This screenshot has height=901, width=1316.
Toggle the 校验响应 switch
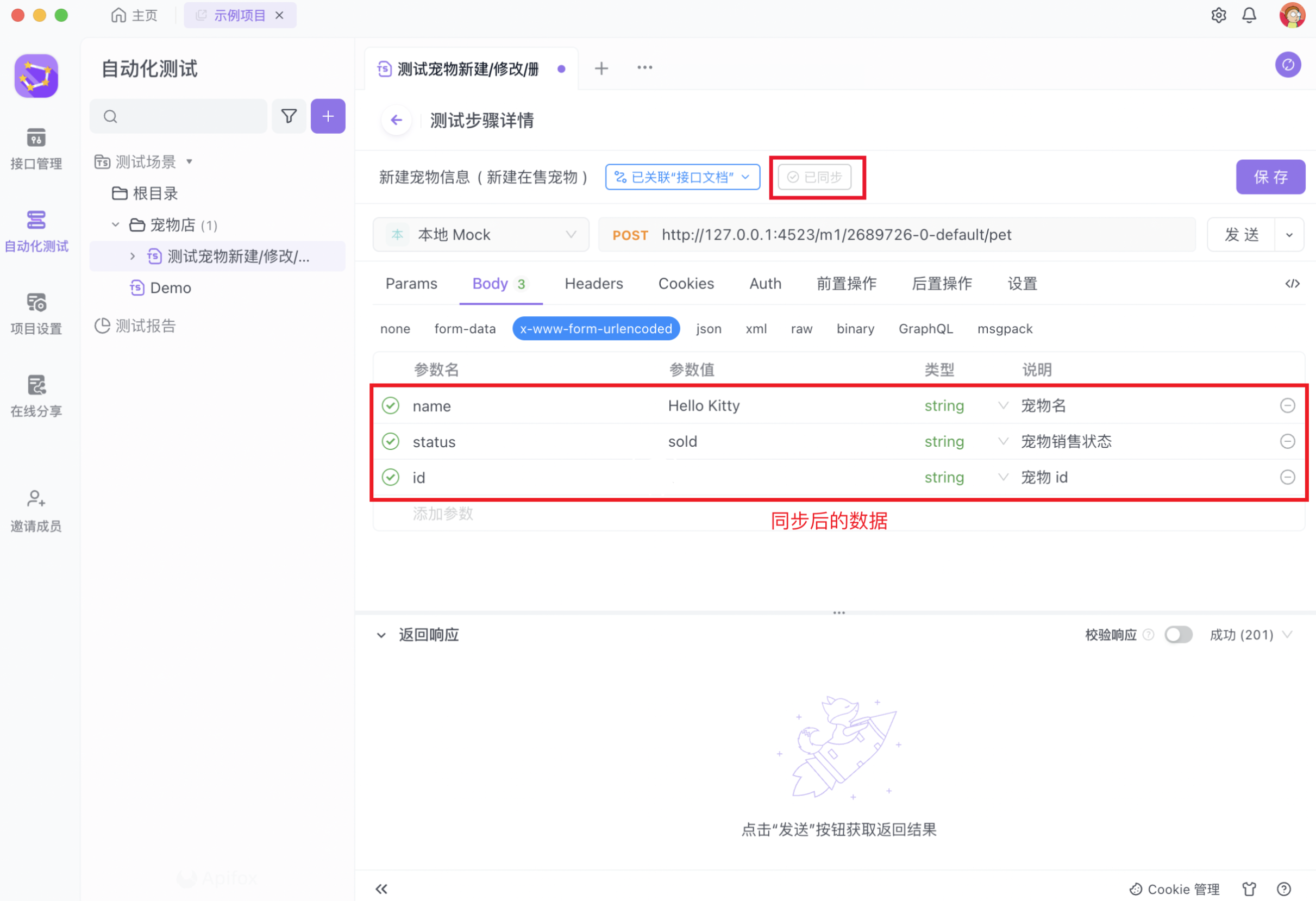click(1178, 634)
